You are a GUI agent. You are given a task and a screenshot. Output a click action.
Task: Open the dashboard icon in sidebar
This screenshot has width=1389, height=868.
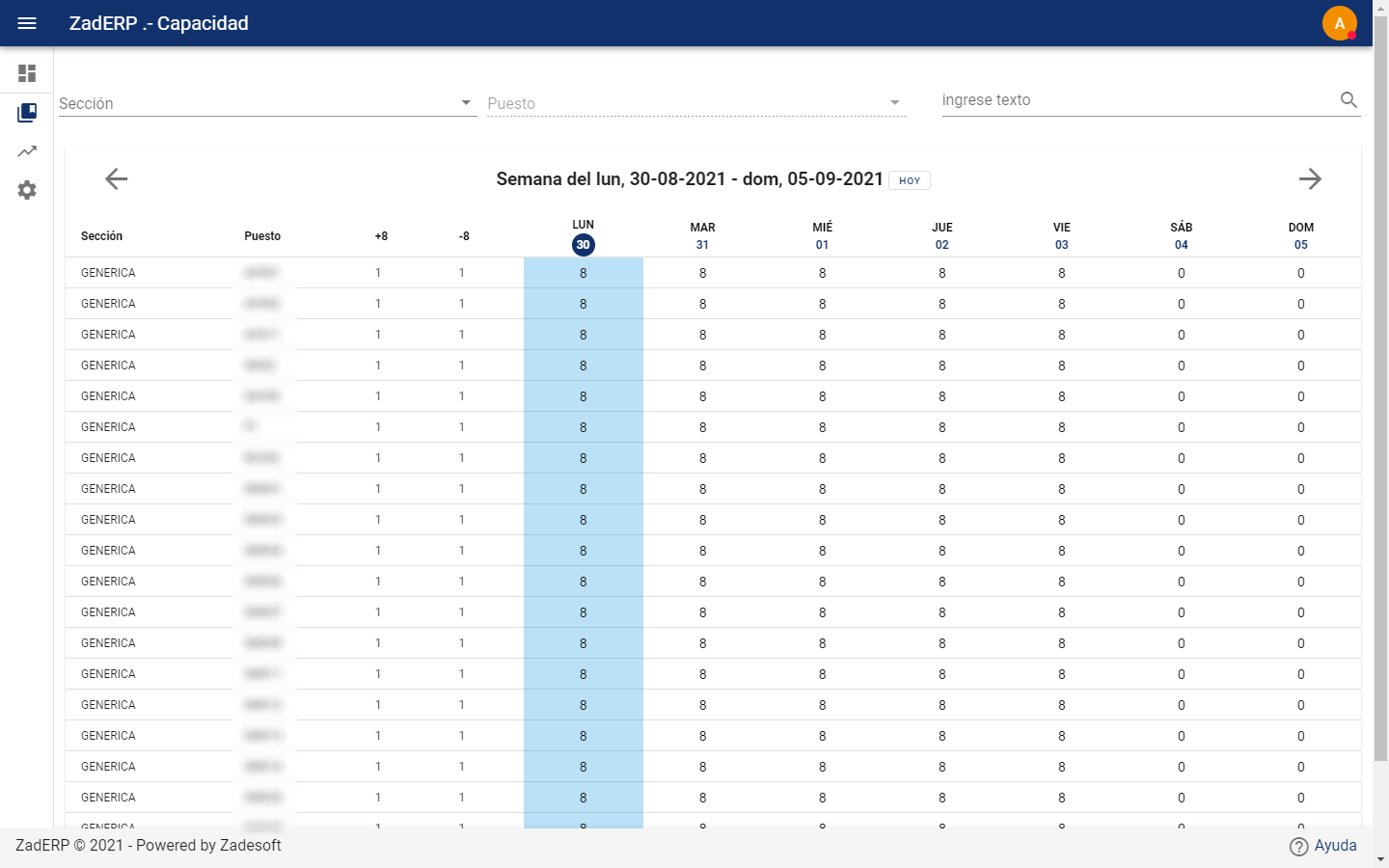pos(27,73)
